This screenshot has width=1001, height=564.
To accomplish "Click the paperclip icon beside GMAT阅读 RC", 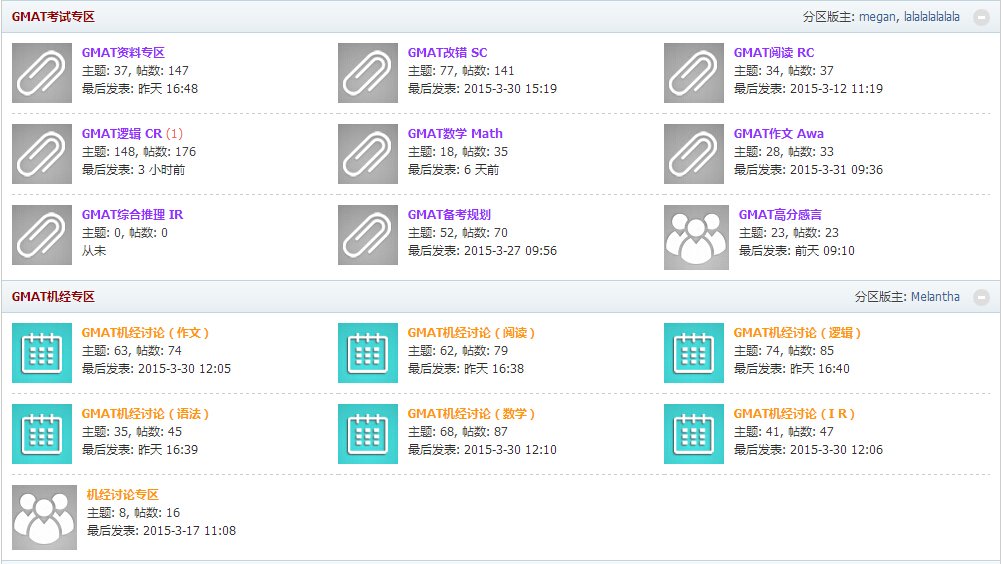I will 694,73.
